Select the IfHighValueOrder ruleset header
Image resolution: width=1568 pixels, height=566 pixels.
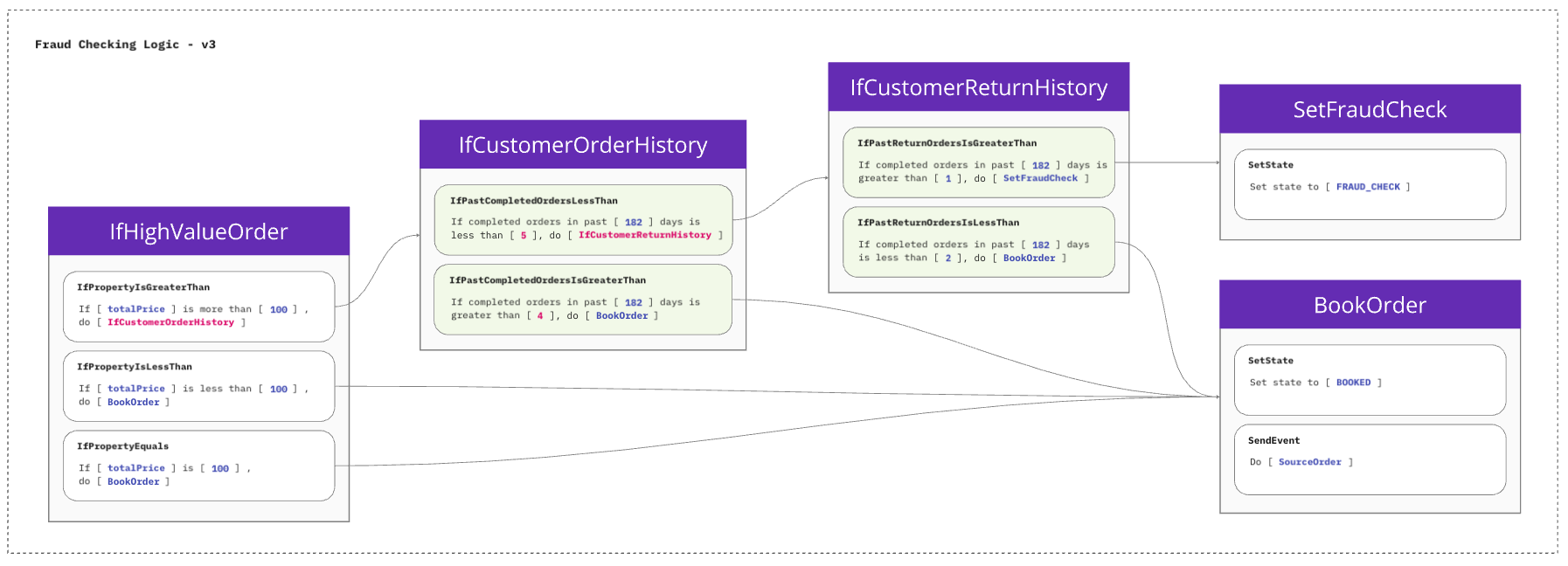tap(198, 231)
